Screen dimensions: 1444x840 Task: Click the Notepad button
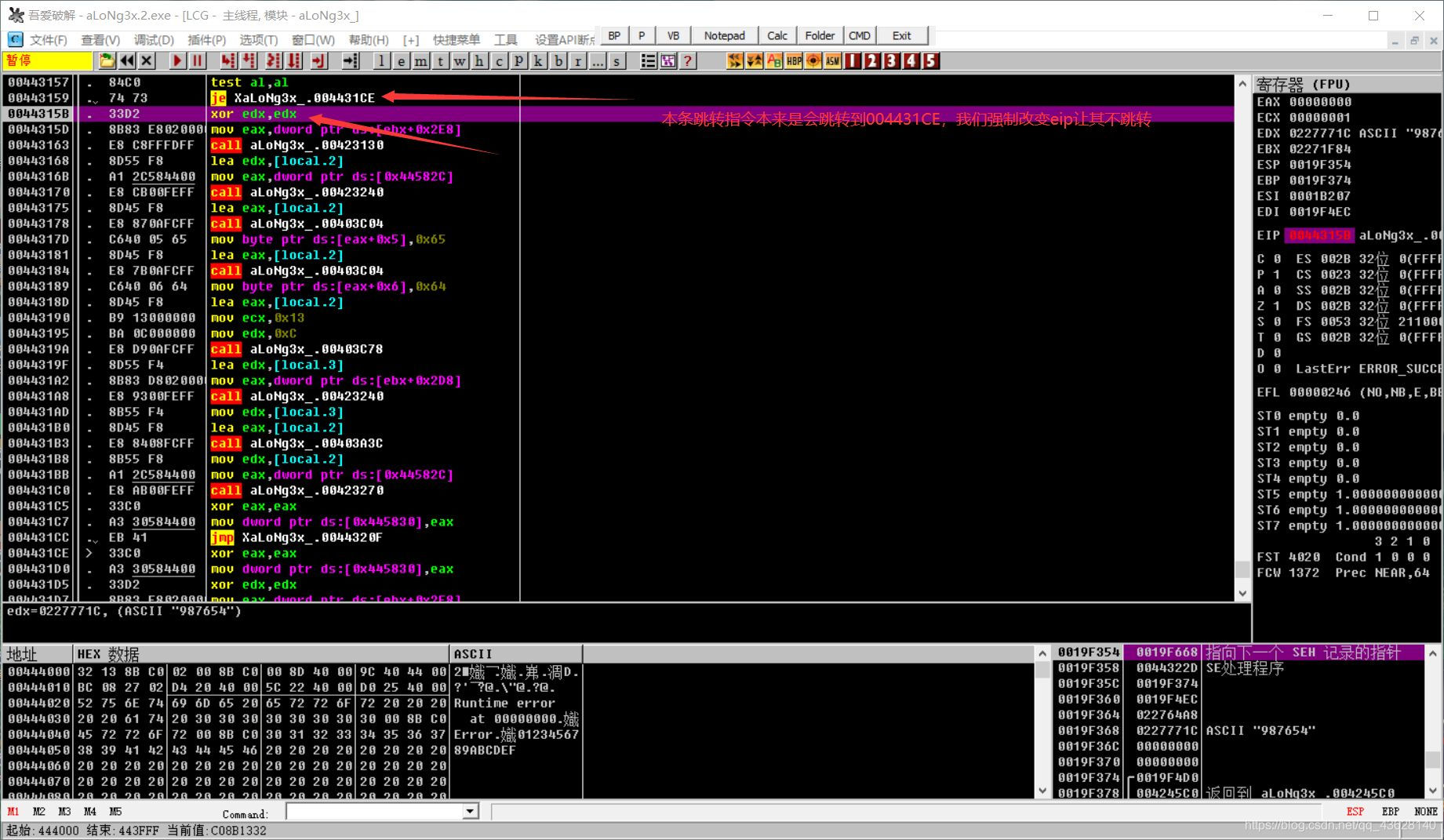724,35
